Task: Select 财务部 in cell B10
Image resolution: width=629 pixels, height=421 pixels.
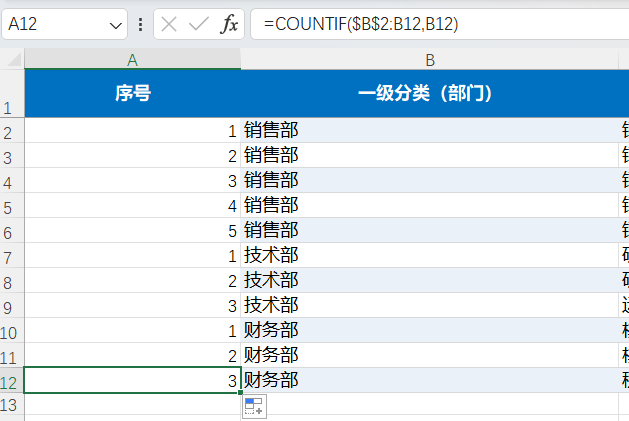Action: (430, 330)
